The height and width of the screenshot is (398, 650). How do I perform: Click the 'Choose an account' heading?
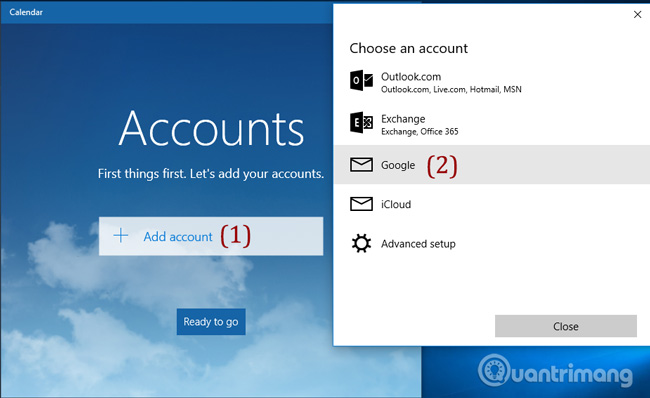click(x=408, y=49)
